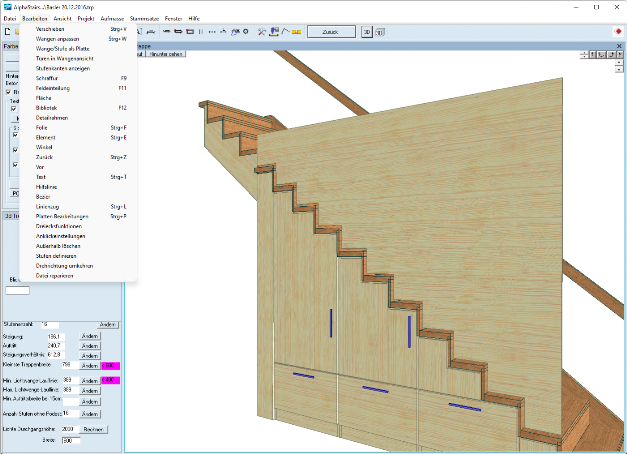Click the Hinunter gehen button

coord(166,54)
